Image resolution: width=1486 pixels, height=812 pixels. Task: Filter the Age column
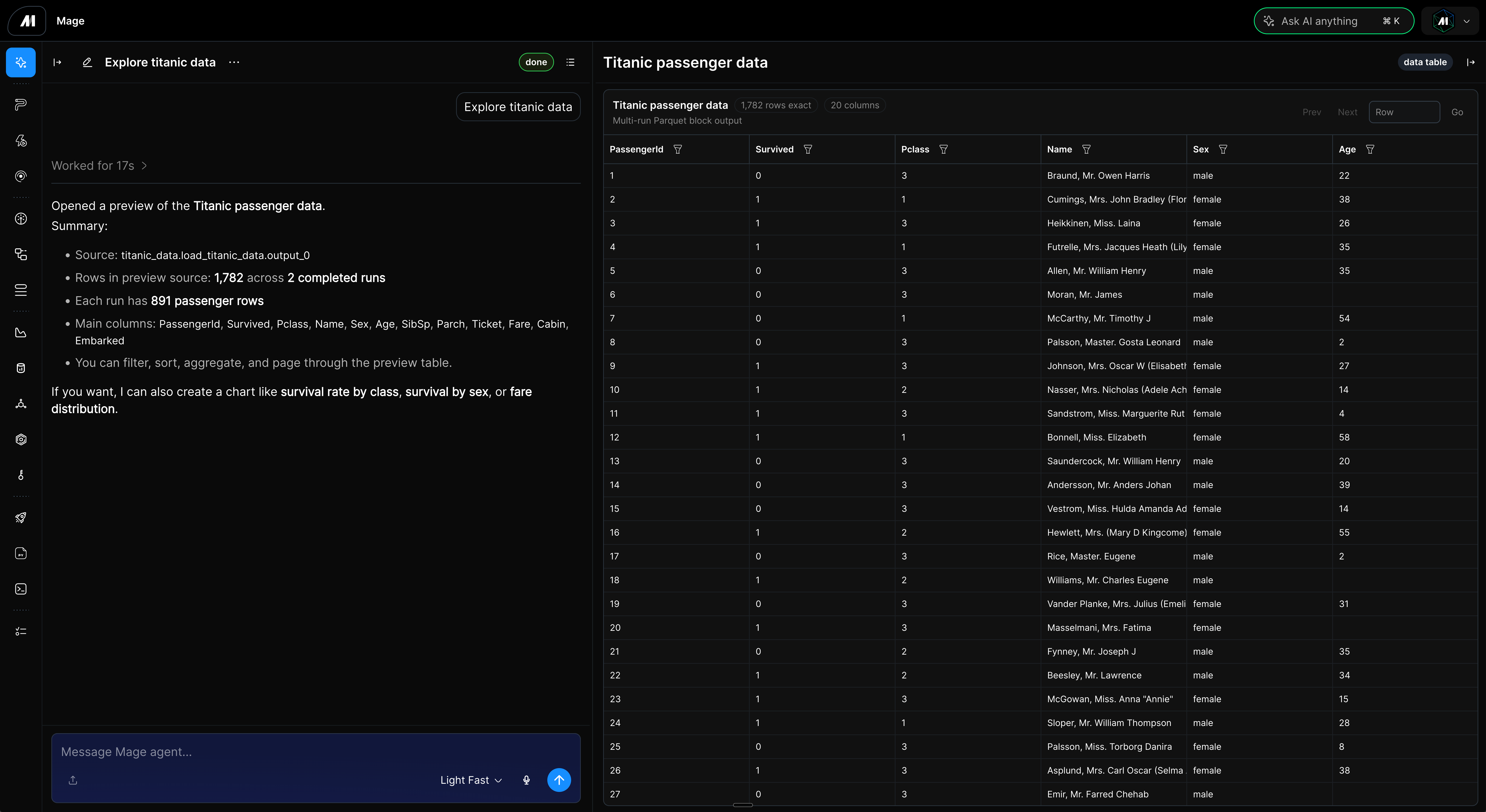pos(1370,149)
